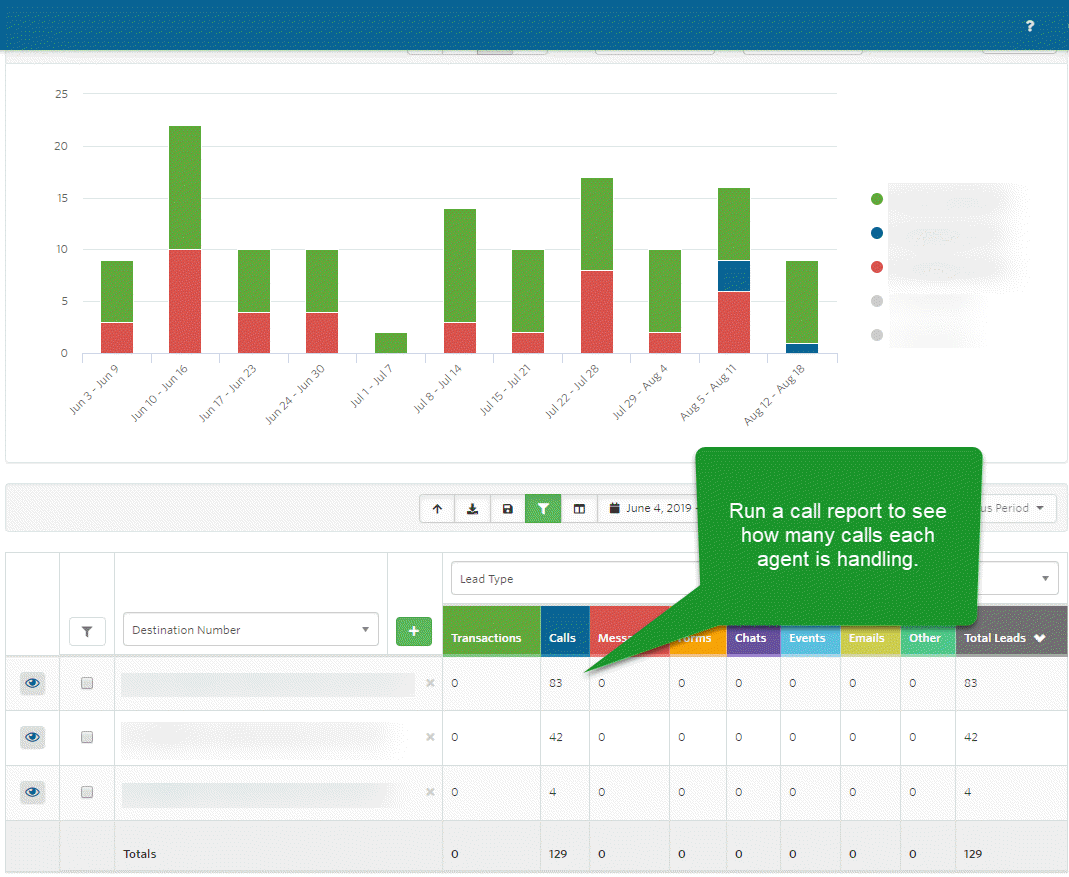Image resolution: width=1069 pixels, height=877 pixels.
Task: Remove the first row with its X icon
Action: tap(430, 683)
